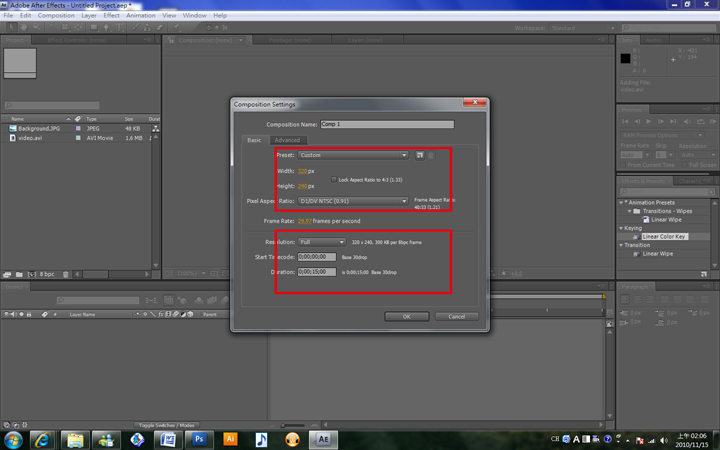Click the Project panel horizontal scrollbar

(x=113, y=274)
